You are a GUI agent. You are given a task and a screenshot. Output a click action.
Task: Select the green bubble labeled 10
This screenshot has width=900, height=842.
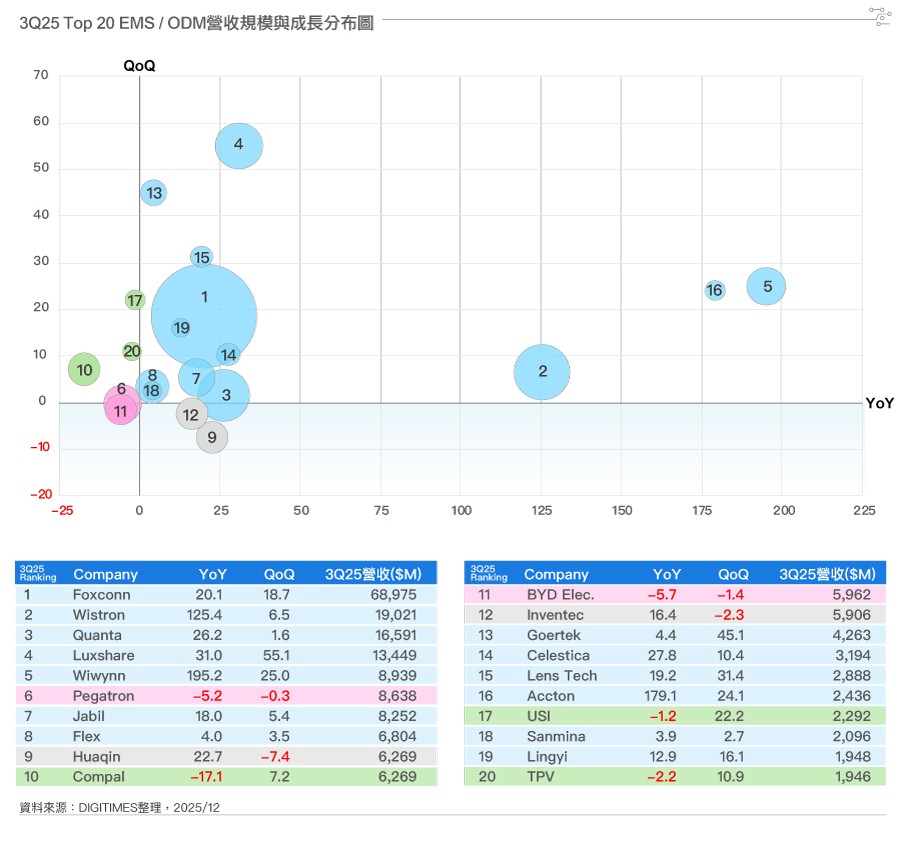pos(84,370)
